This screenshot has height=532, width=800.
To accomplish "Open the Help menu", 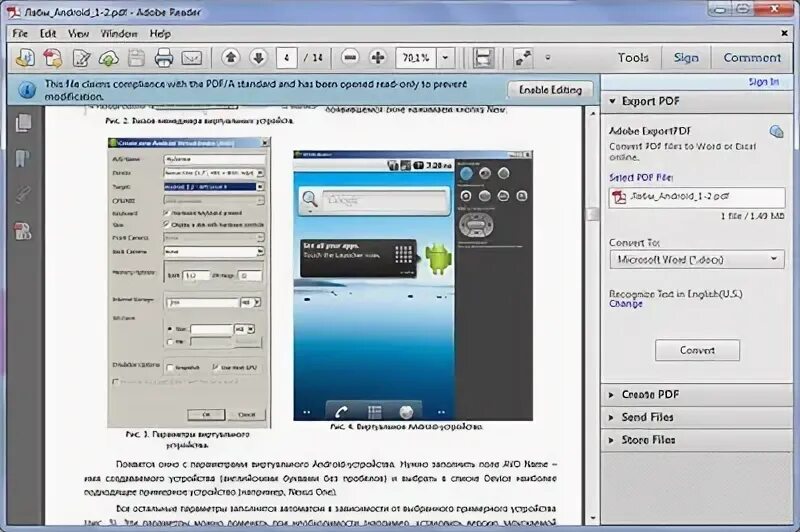I will (x=160, y=34).
